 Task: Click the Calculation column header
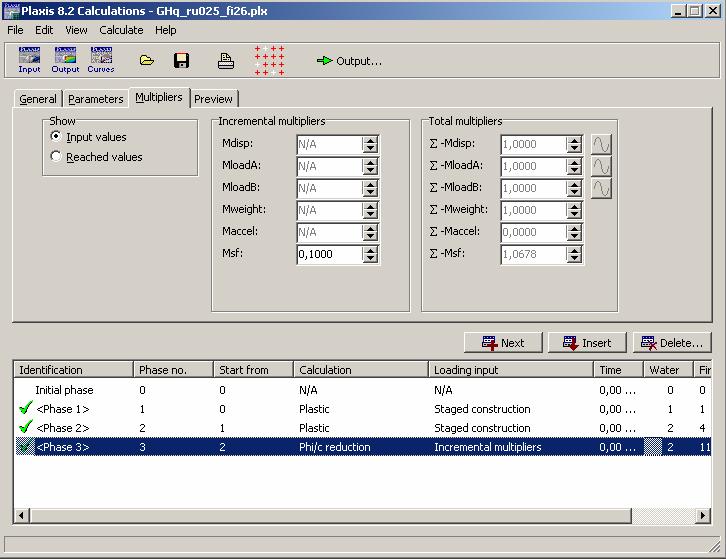[361, 370]
